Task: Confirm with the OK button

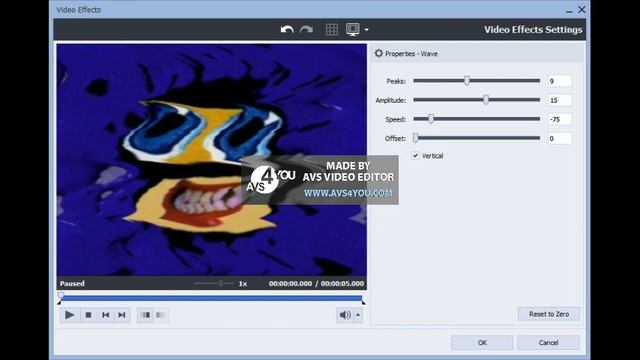Action: coord(482,342)
